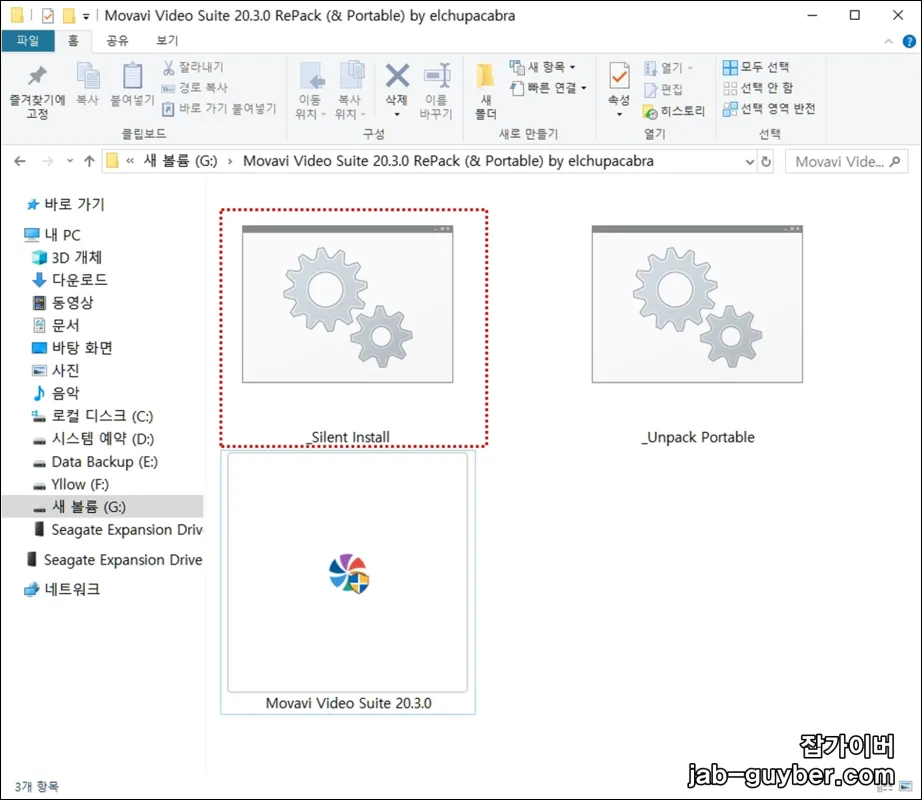Select the Movavi Video Suite 20.3.0 installer

coord(348,583)
